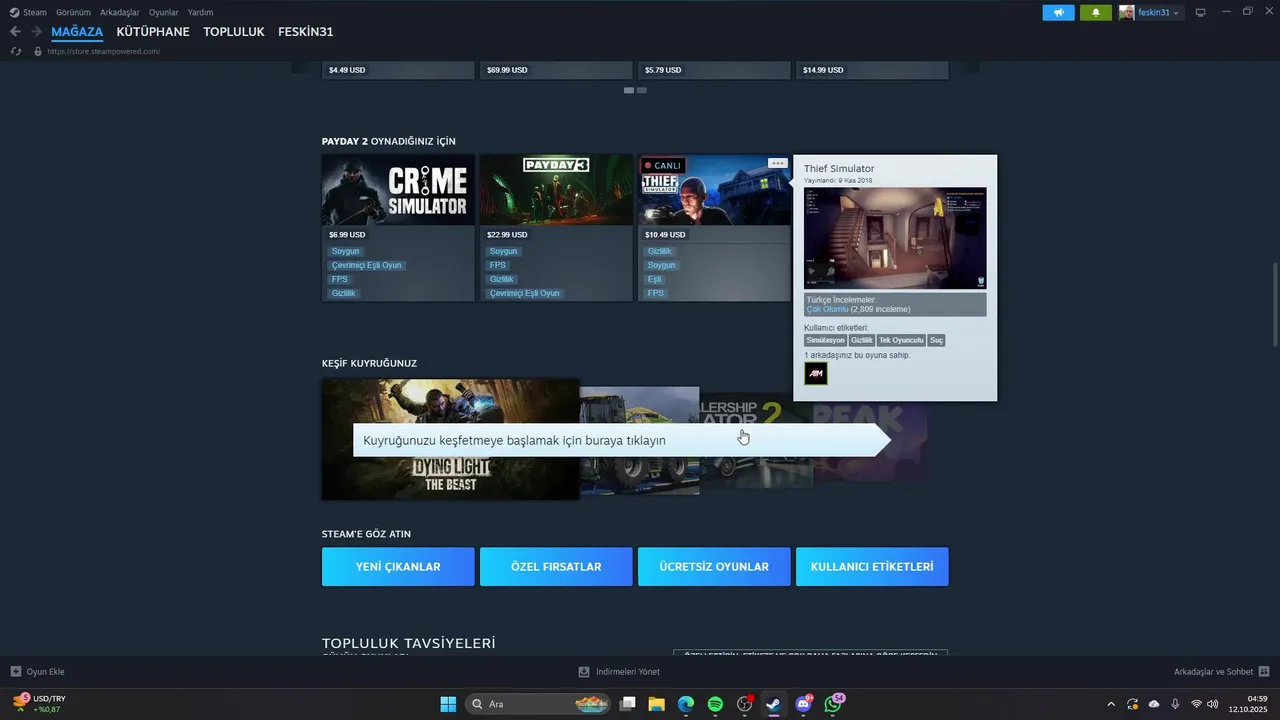The image size is (1280, 720).
Task: Click the Tek Oyunculu tag in popup
Action: click(901, 340)
